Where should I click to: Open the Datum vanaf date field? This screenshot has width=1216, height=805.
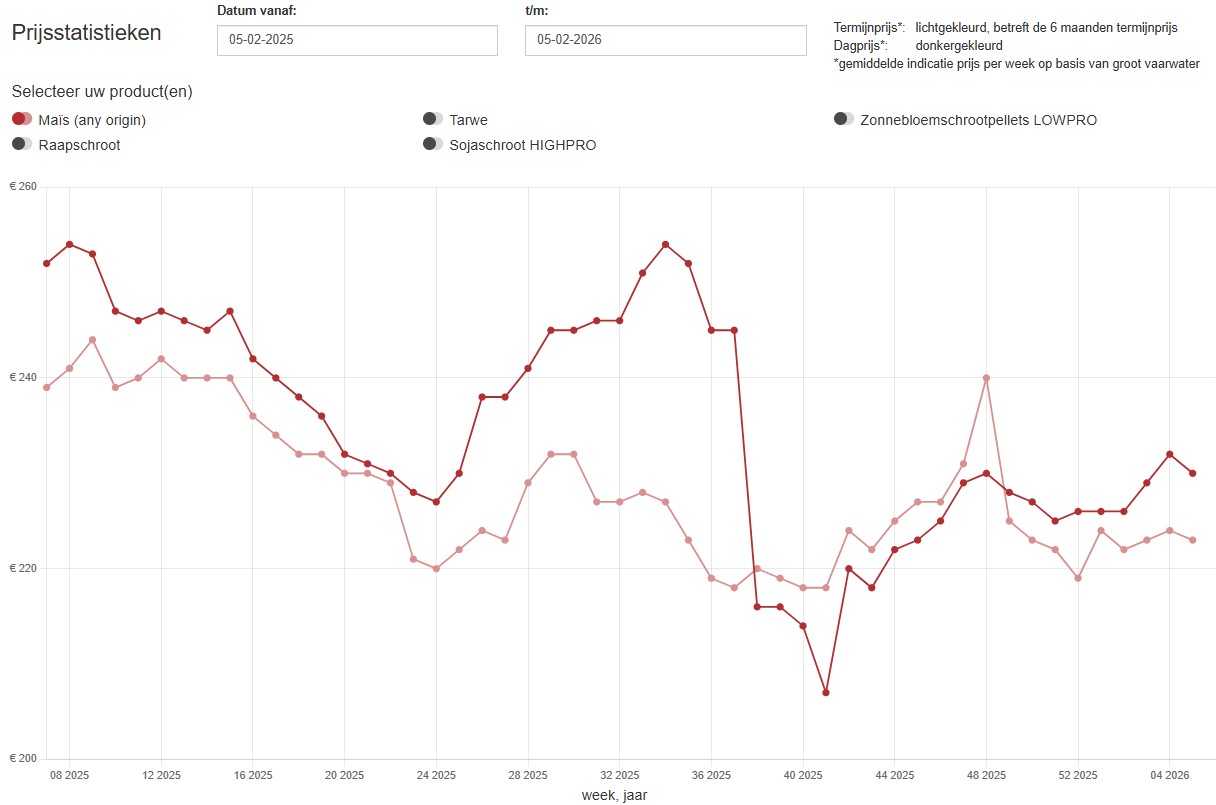tap(357, 40)
